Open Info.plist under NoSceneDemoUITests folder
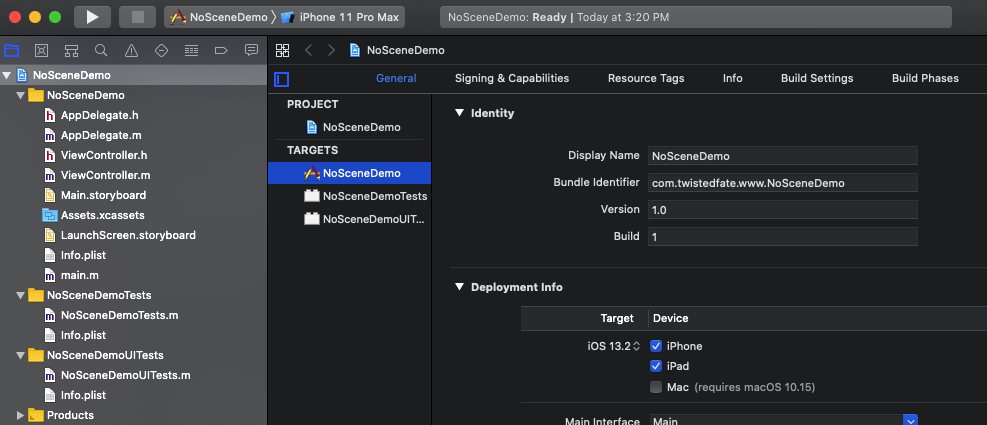Image resolution: width=987 pixels, height=425 pixels. pyautogui.click(x=83, y=395)
